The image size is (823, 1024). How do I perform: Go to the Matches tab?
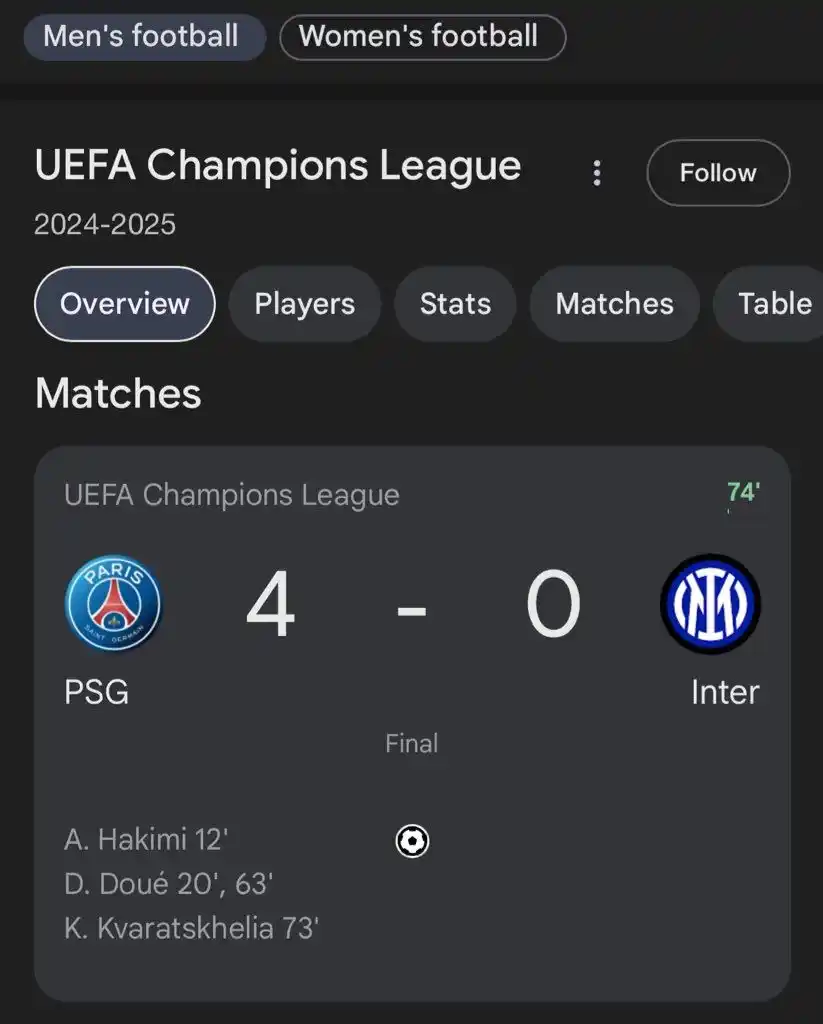(614, 304)
